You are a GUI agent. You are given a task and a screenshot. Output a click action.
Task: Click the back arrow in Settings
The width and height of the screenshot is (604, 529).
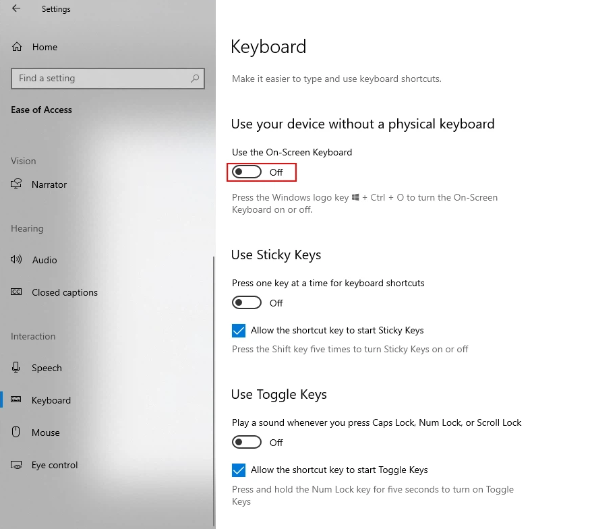(x=16, y=8)
